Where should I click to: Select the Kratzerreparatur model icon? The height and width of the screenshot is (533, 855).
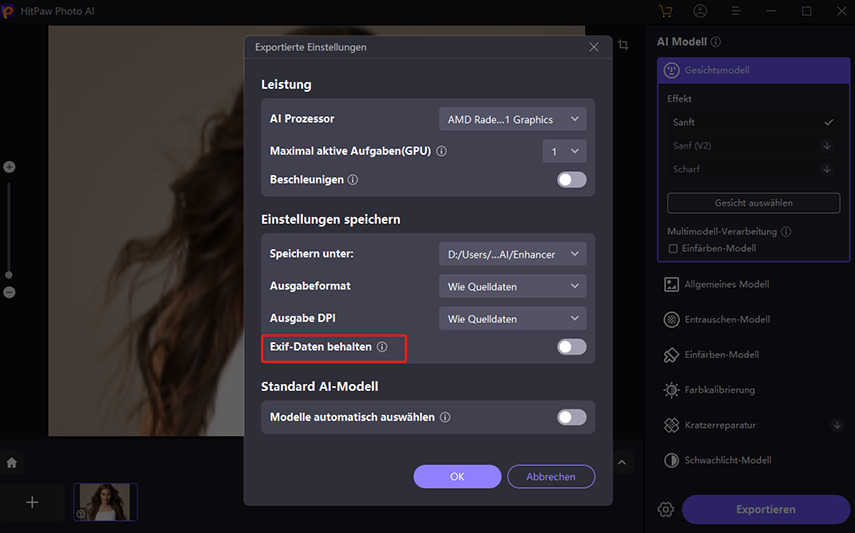coord(671,425)
